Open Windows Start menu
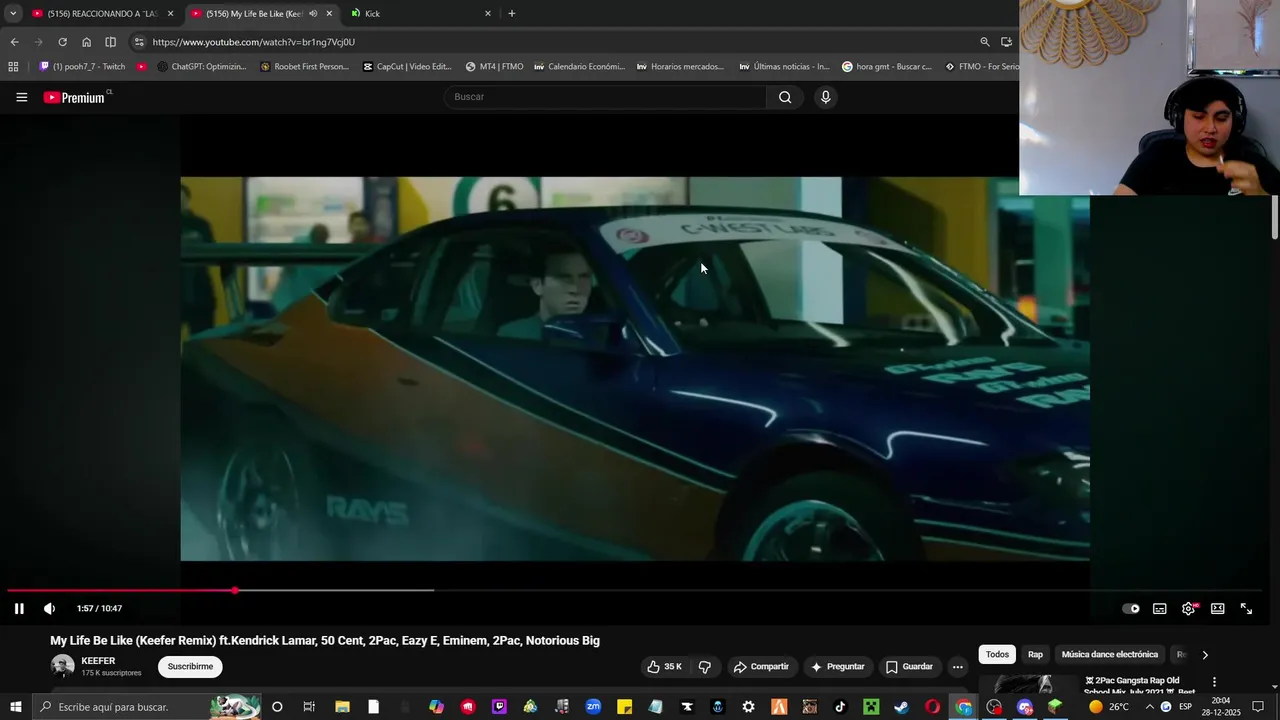The image size is (1280, 720). click(13, 707)
